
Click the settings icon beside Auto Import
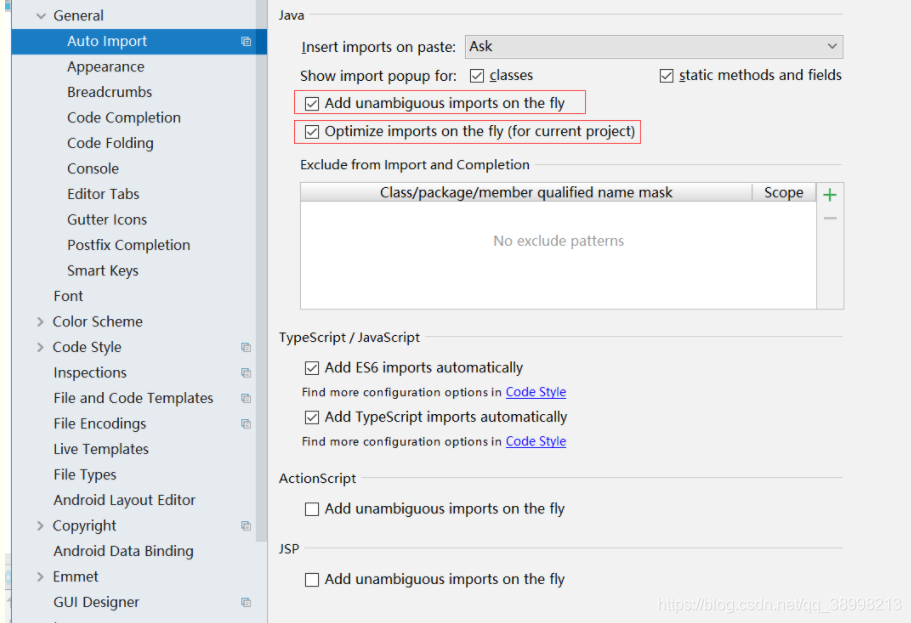coord(245,41)
